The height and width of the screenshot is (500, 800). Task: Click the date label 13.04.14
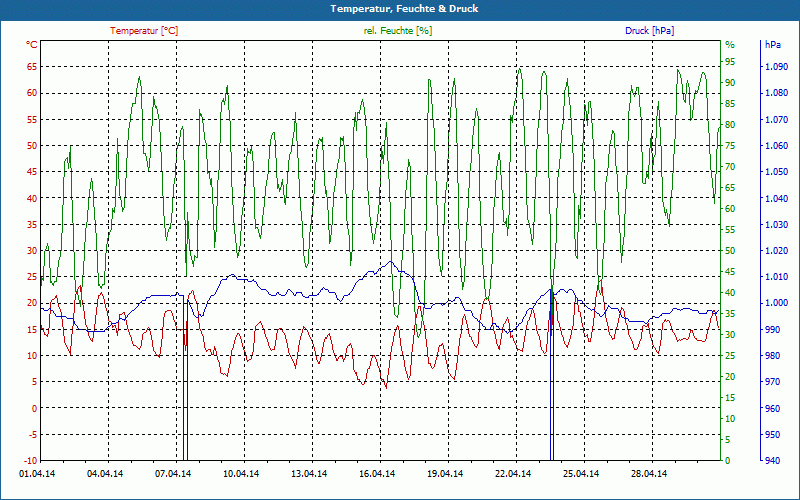click(309, 474)
